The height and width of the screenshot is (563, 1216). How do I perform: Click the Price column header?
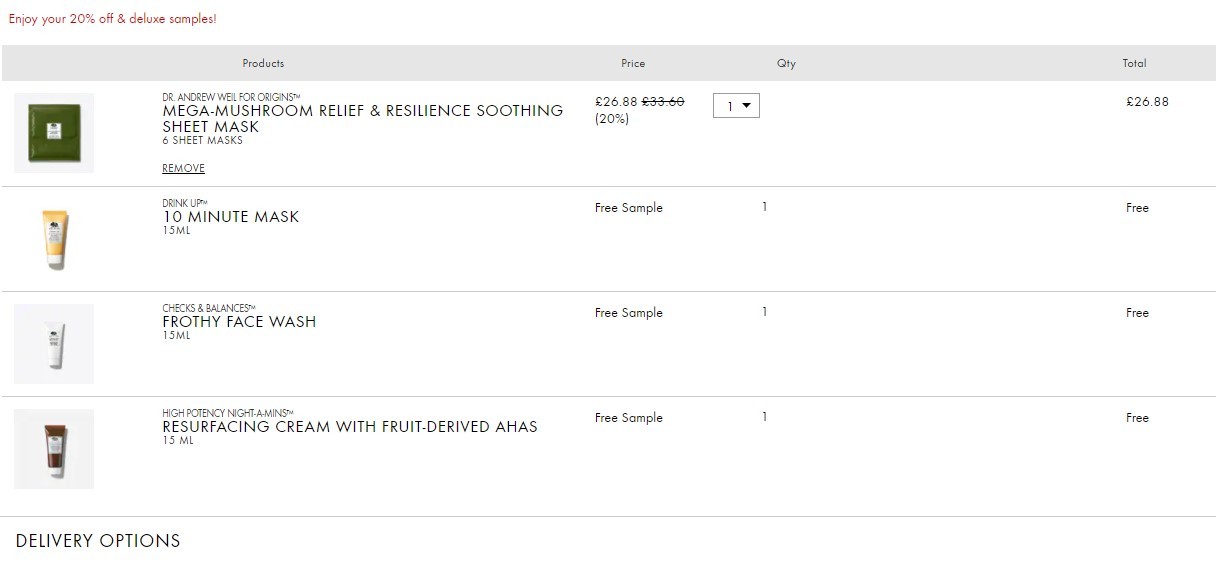pos(633,63)
